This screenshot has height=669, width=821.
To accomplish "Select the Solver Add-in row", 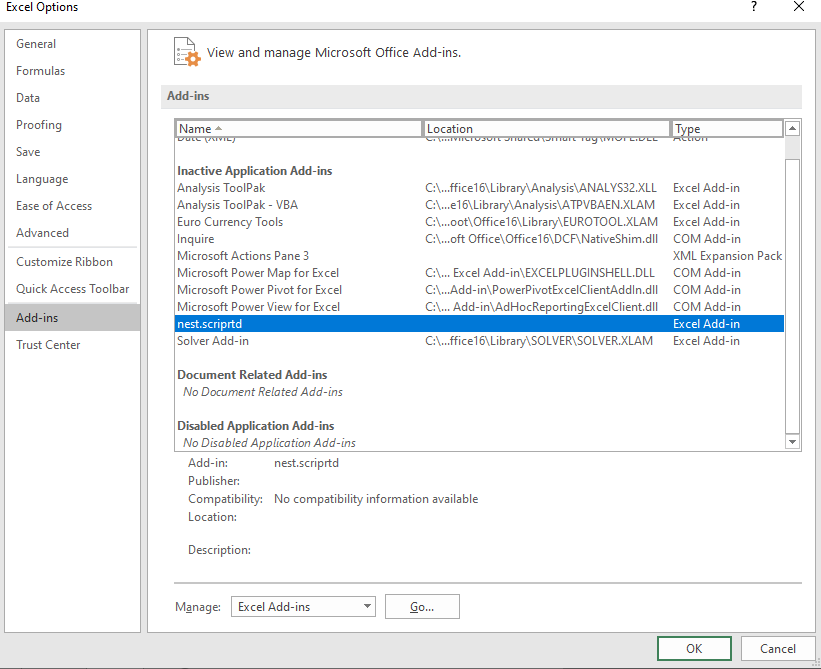I will coord(480,341).
